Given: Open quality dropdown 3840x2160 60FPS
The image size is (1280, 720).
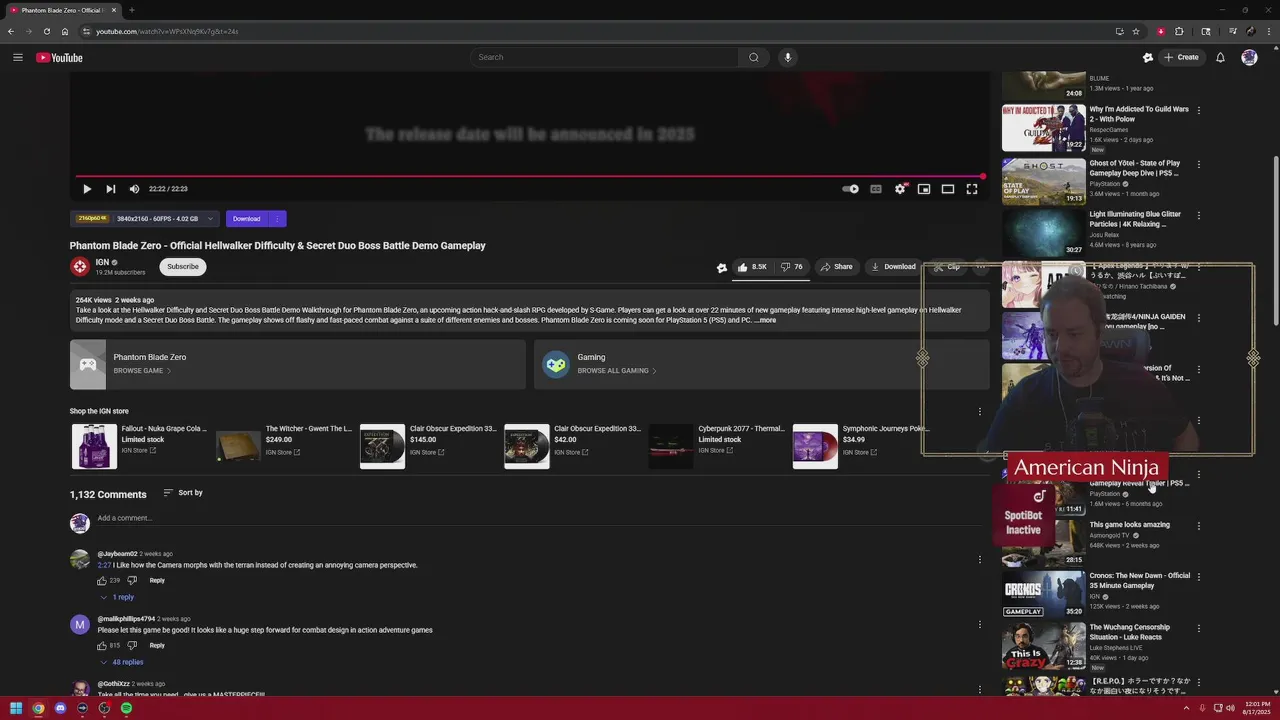Looking at the screenshot, I should (x=144, y=218).
